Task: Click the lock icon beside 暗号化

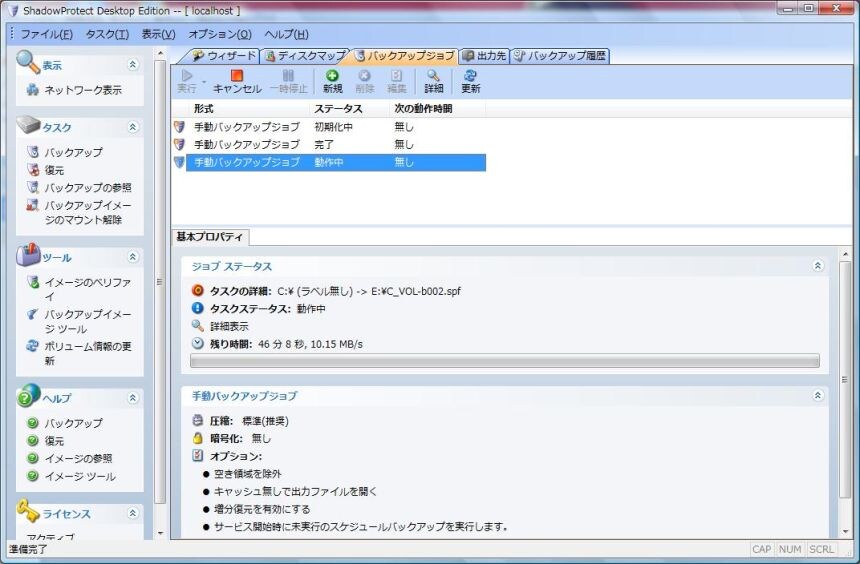Action: coord(197,438)
